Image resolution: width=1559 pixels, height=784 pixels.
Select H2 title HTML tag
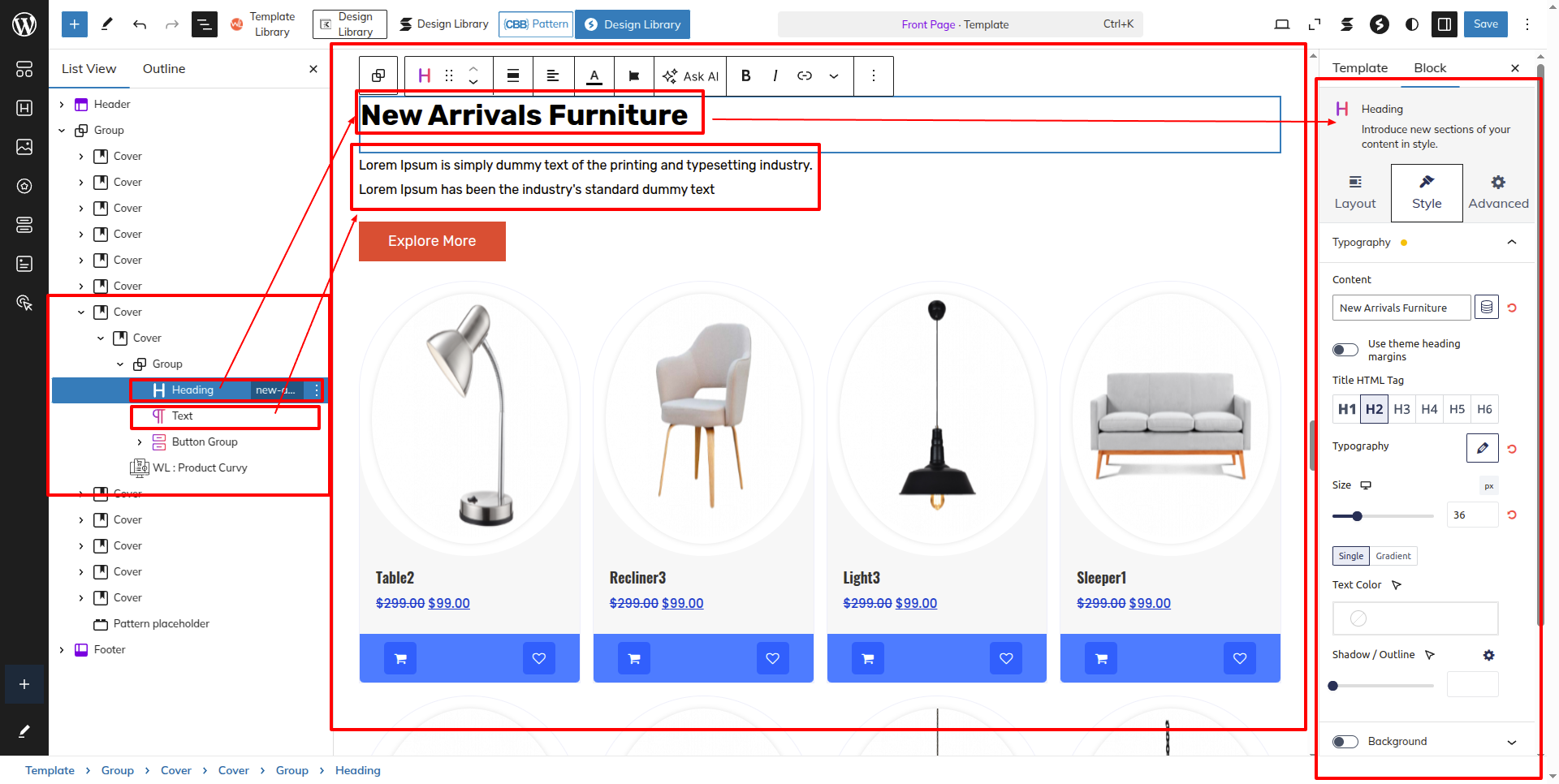tap(1375, 409)
